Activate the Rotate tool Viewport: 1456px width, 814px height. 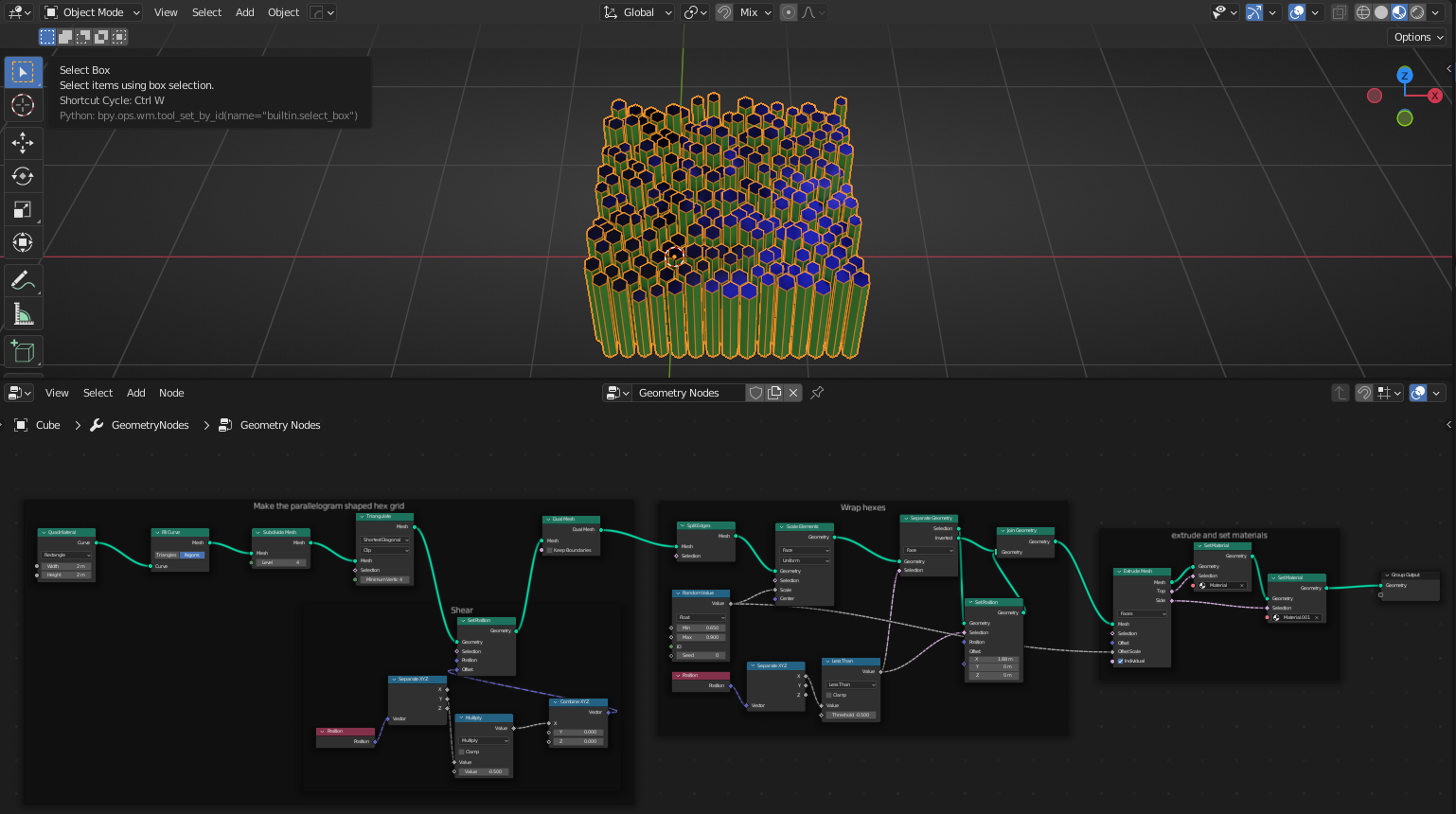point(23,176)
